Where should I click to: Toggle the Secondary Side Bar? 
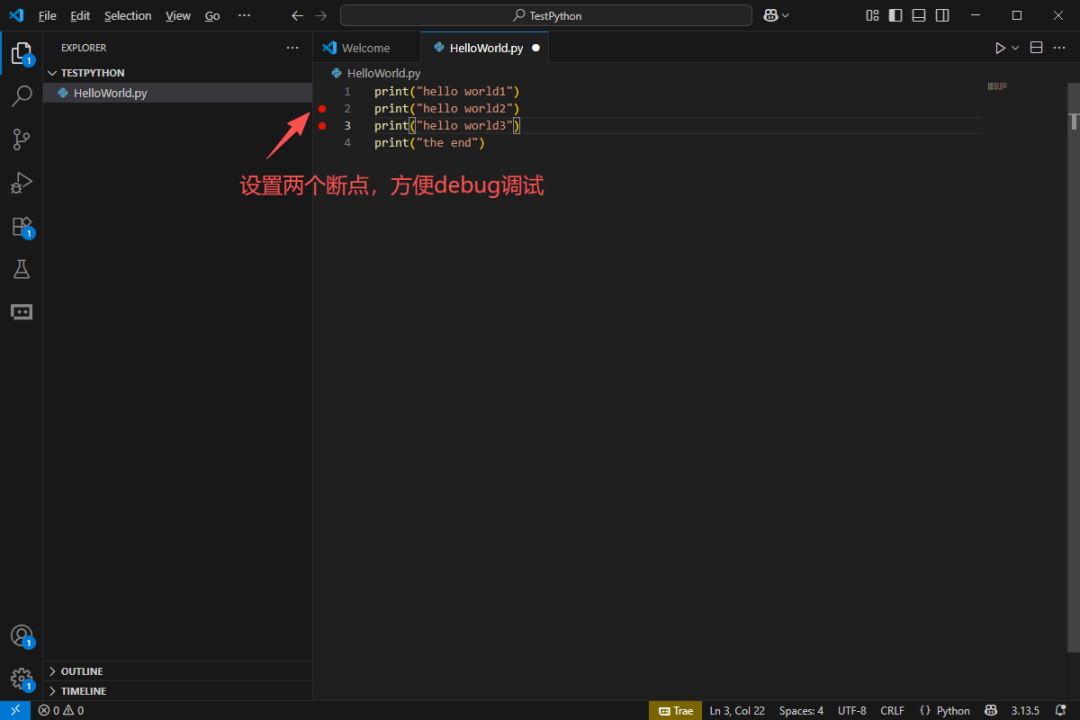pyautogui.click(x=942, y=15)
